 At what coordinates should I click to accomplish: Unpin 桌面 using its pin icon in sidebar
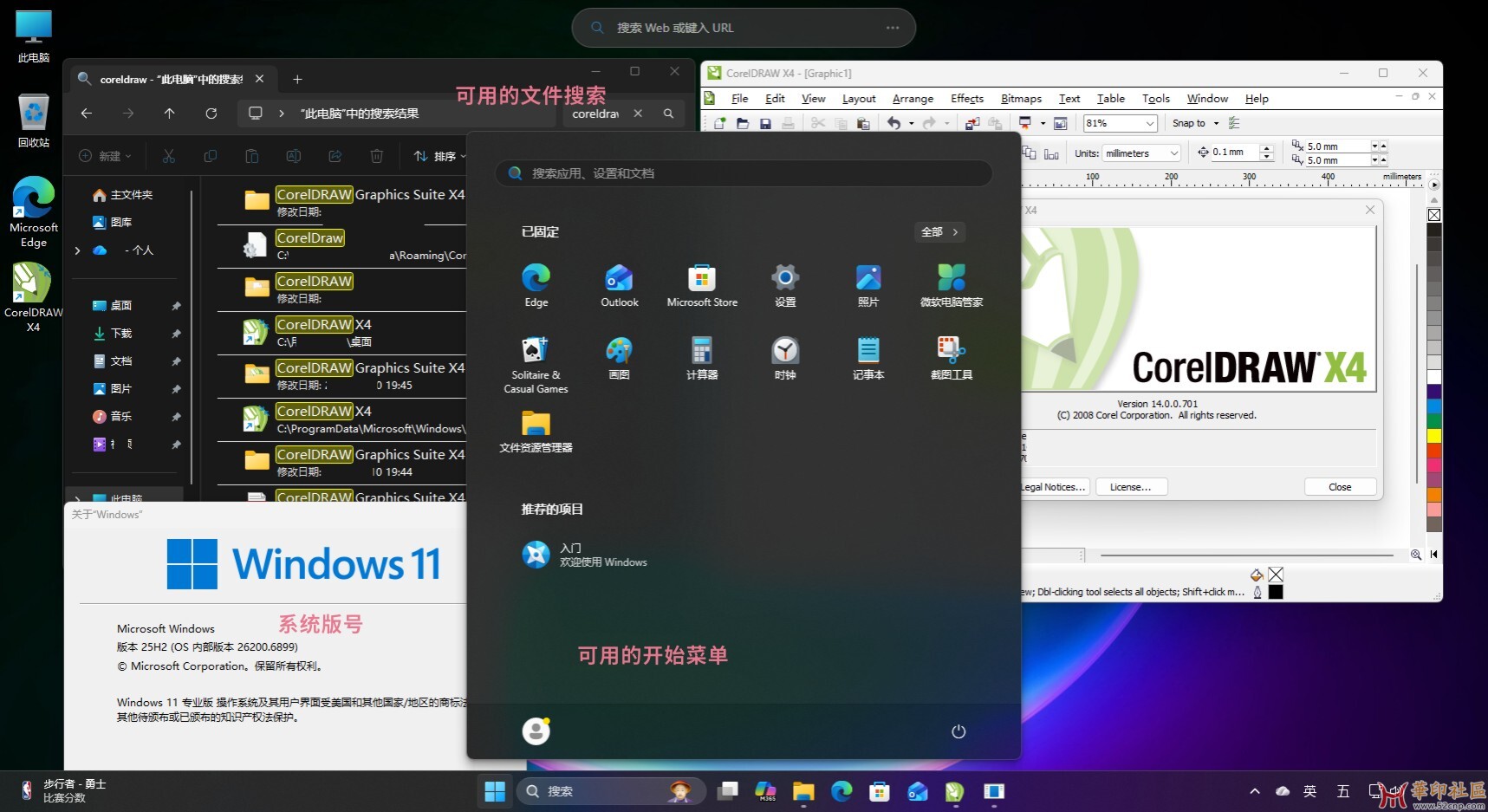pos(176,305)
